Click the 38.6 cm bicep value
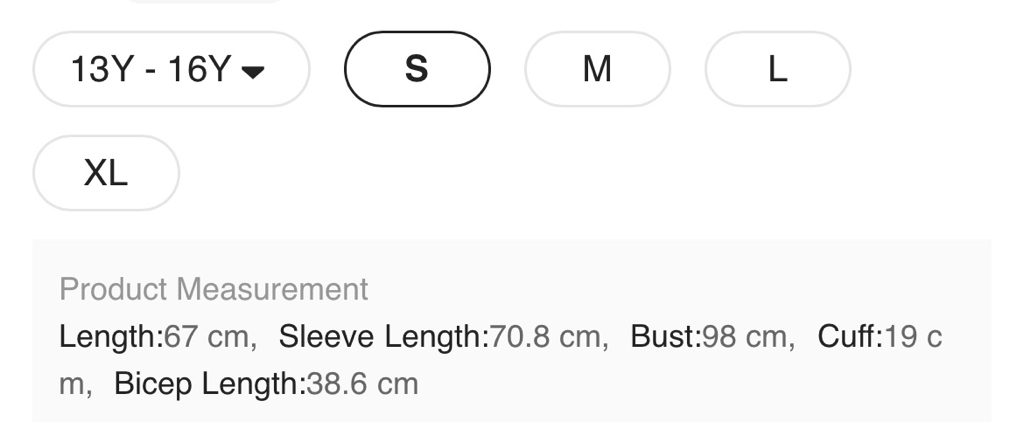1024x422 pixels. point(360,383)
